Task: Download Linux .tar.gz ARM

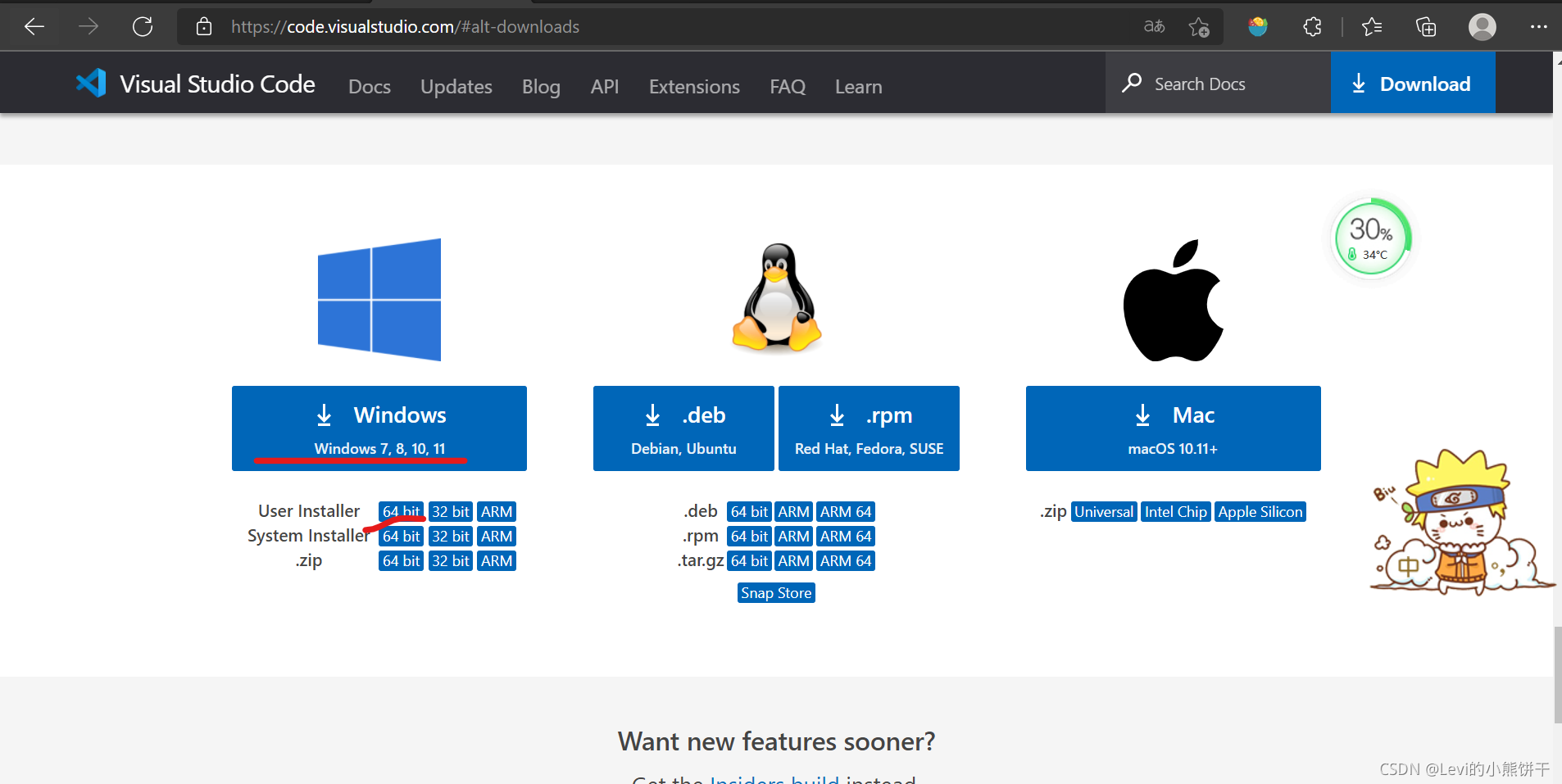Action: [793, 561]
